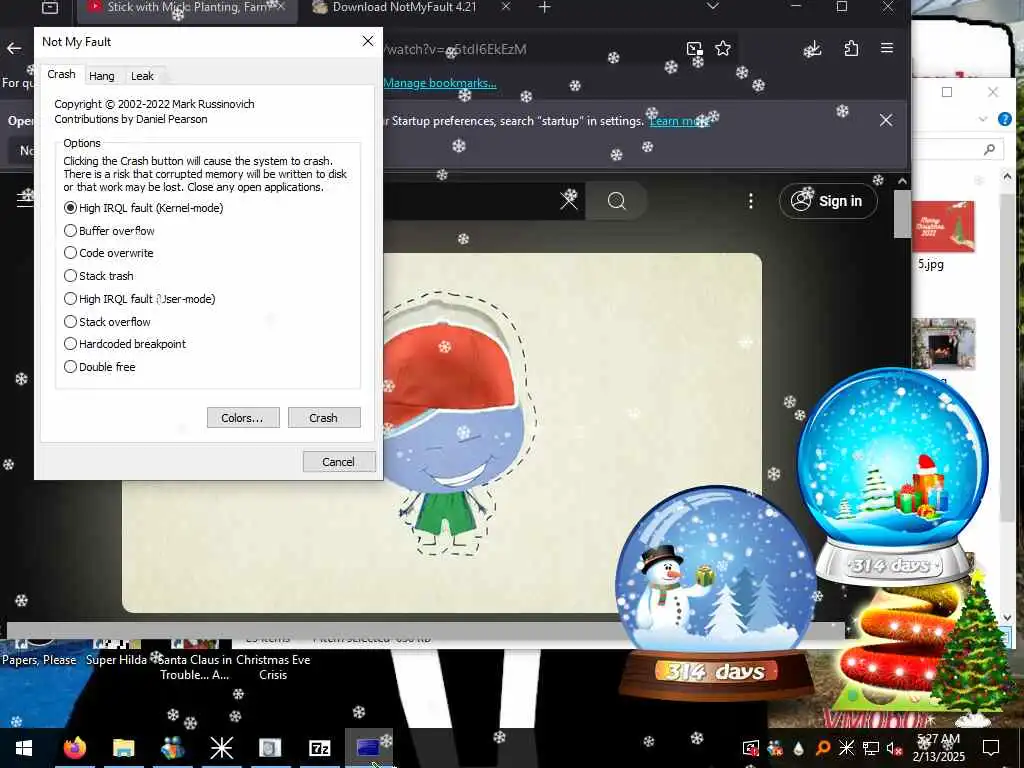Select the fireplace image thumbnail in Explorer
Image resolution: width=1024 pixels, height=768 pixels.
pos(943,344)
